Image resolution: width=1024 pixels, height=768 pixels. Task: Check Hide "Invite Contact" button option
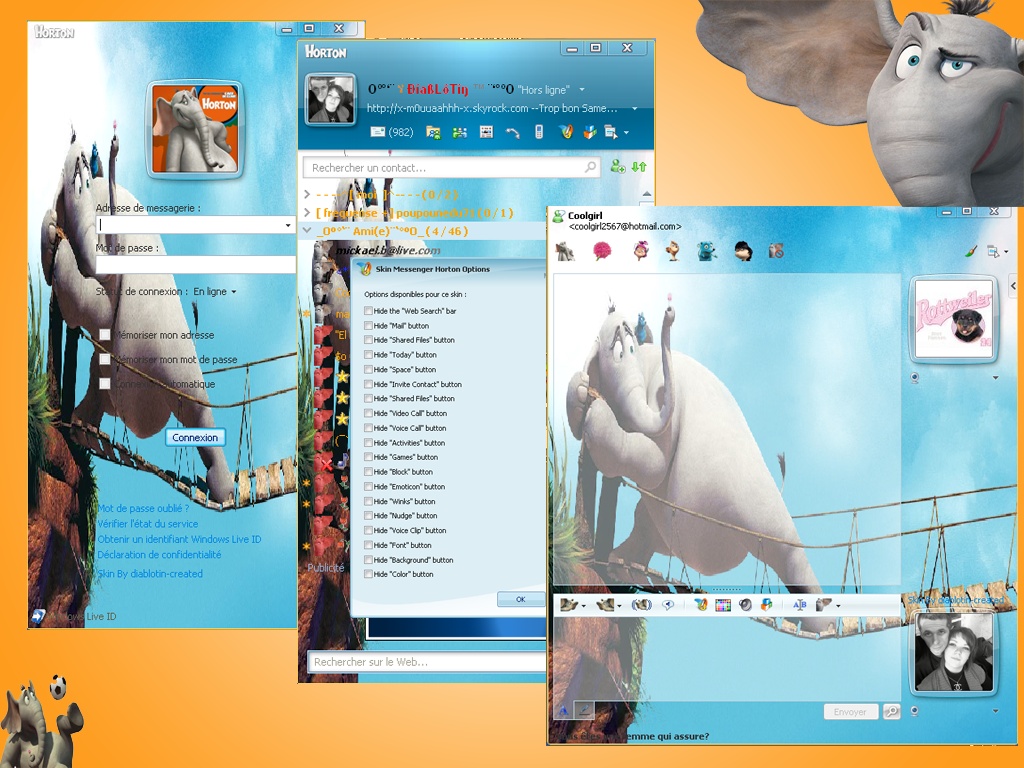[368, 384]
